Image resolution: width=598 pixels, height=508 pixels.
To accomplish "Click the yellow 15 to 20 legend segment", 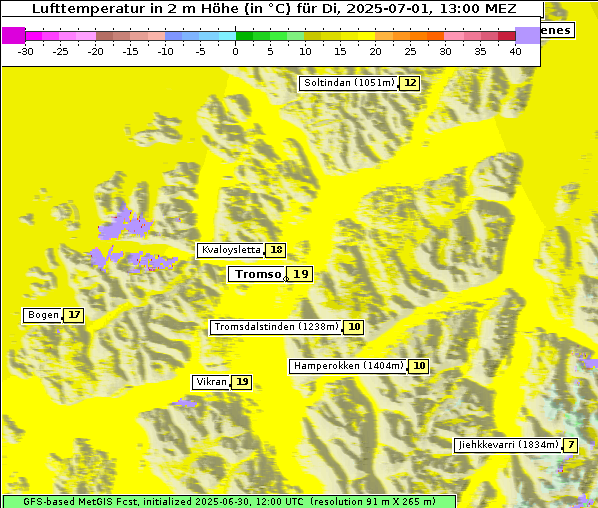I will [x=358, y=36].
